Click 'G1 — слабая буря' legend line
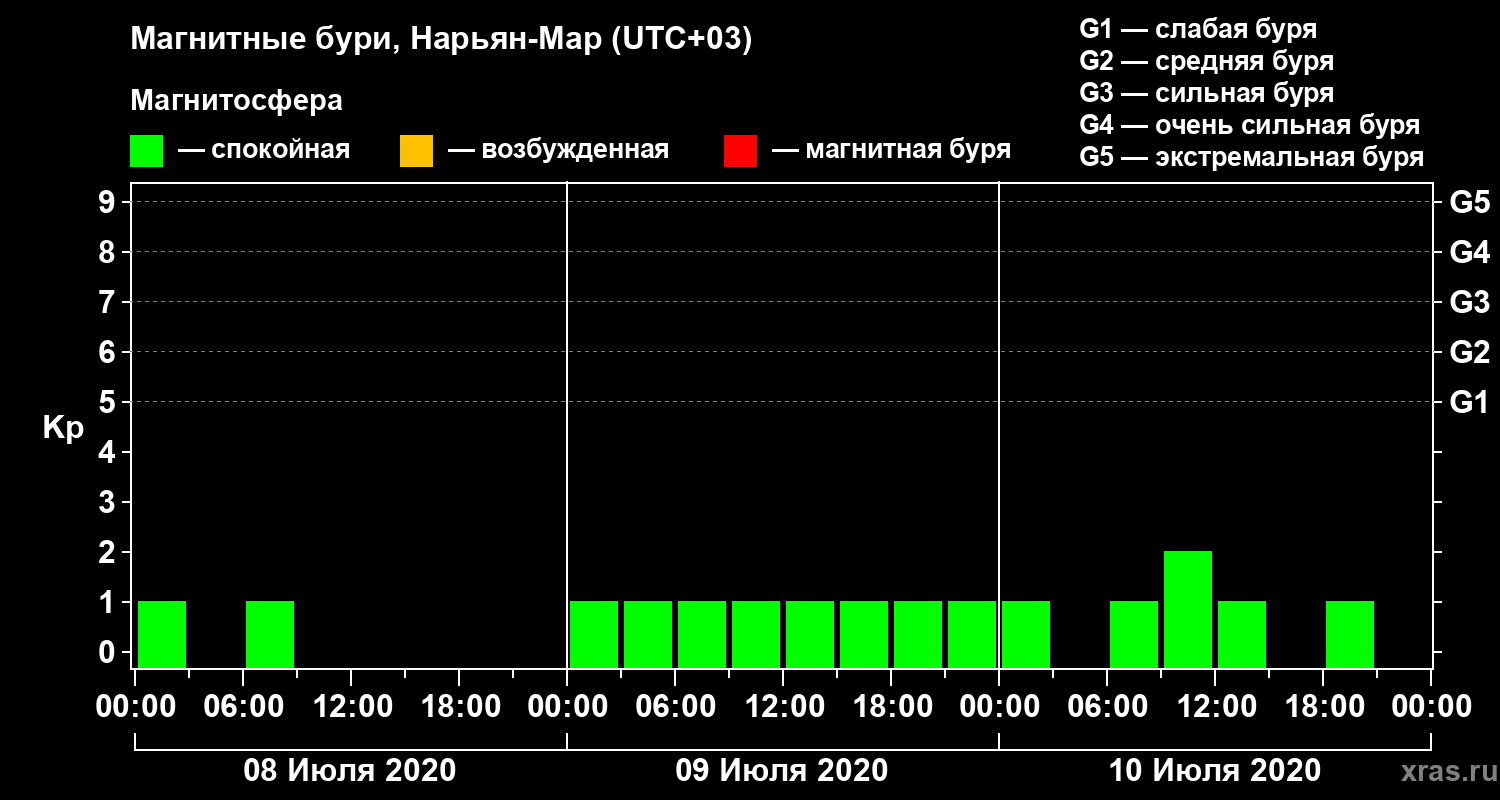This screenshot has height=800, width=1500. [1198, 29]
